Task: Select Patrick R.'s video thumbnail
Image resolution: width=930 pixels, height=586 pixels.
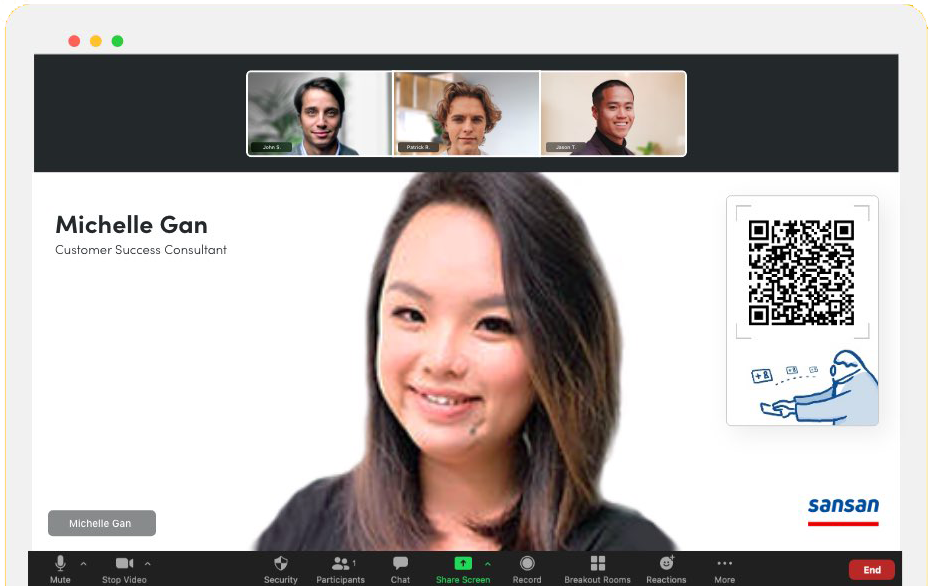Action: [466, 113]
